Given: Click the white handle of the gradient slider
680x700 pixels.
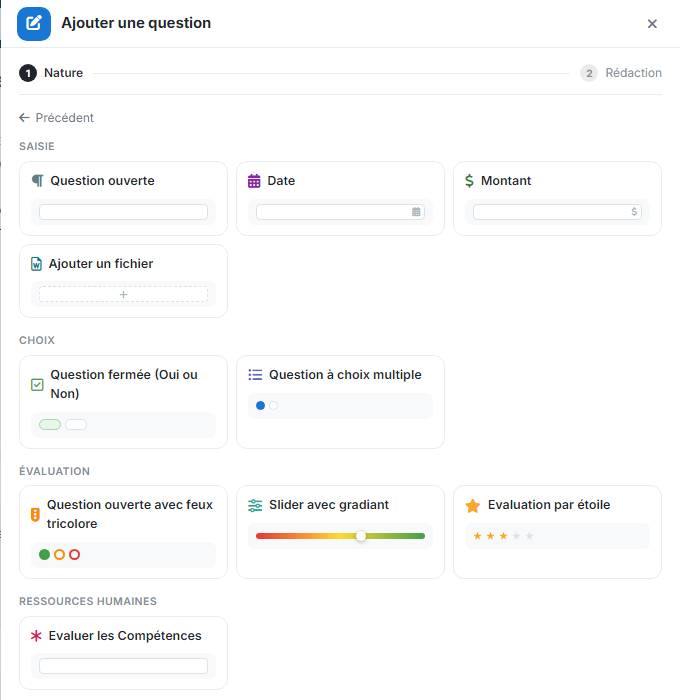Looking at the screenshot, I should [361, 536].
